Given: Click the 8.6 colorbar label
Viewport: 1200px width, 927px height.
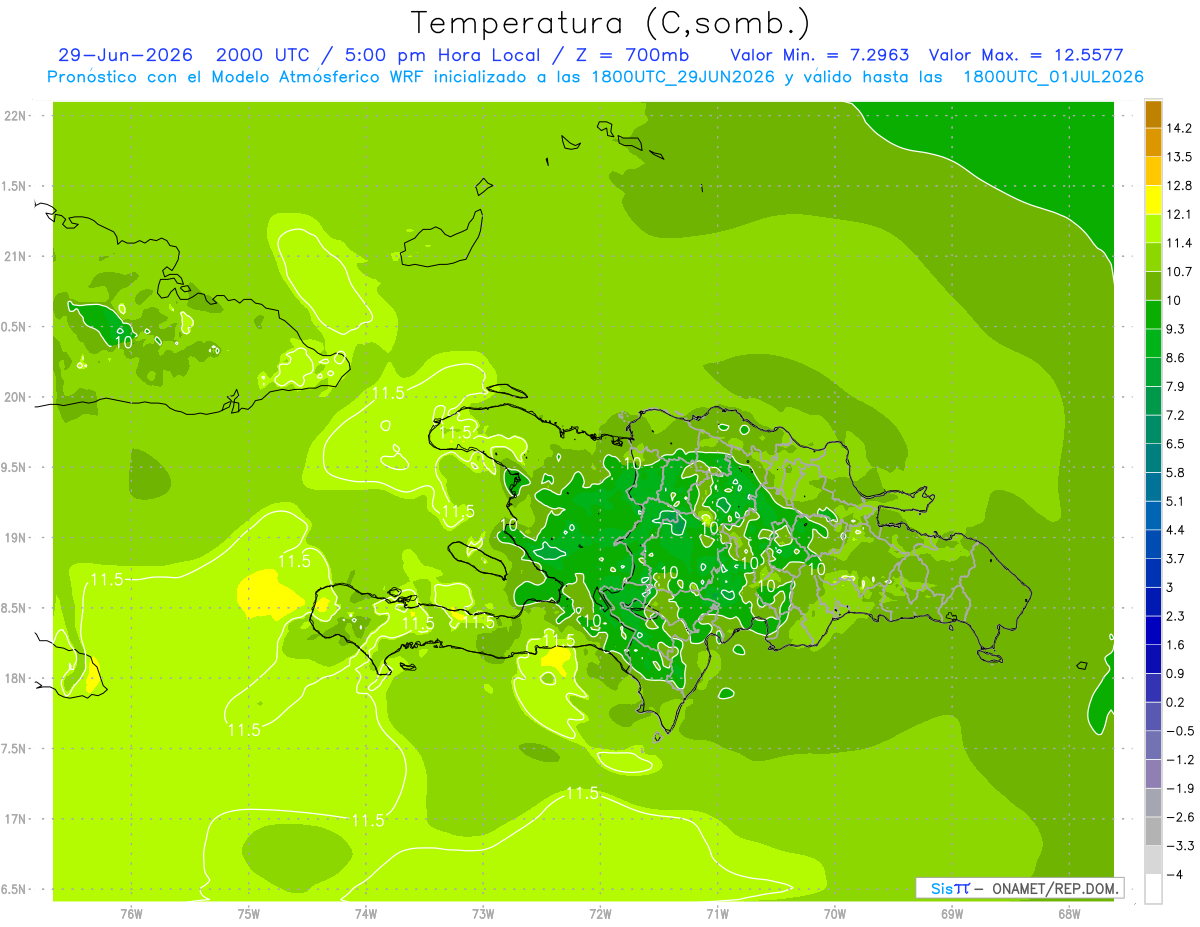Looking at the screenshot, I should click(x=1176, y=358).
